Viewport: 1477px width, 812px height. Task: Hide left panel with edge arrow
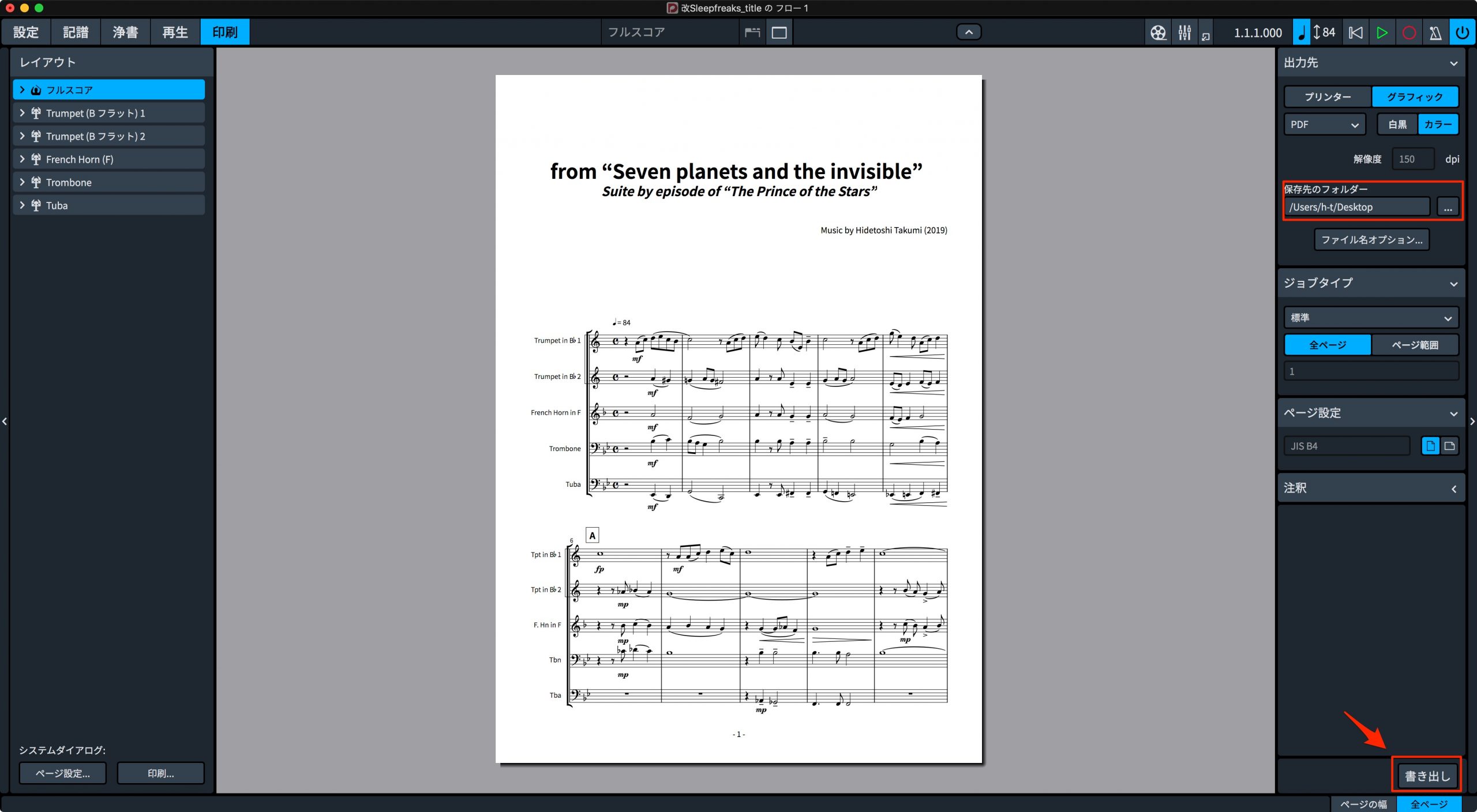pos(5,422)
